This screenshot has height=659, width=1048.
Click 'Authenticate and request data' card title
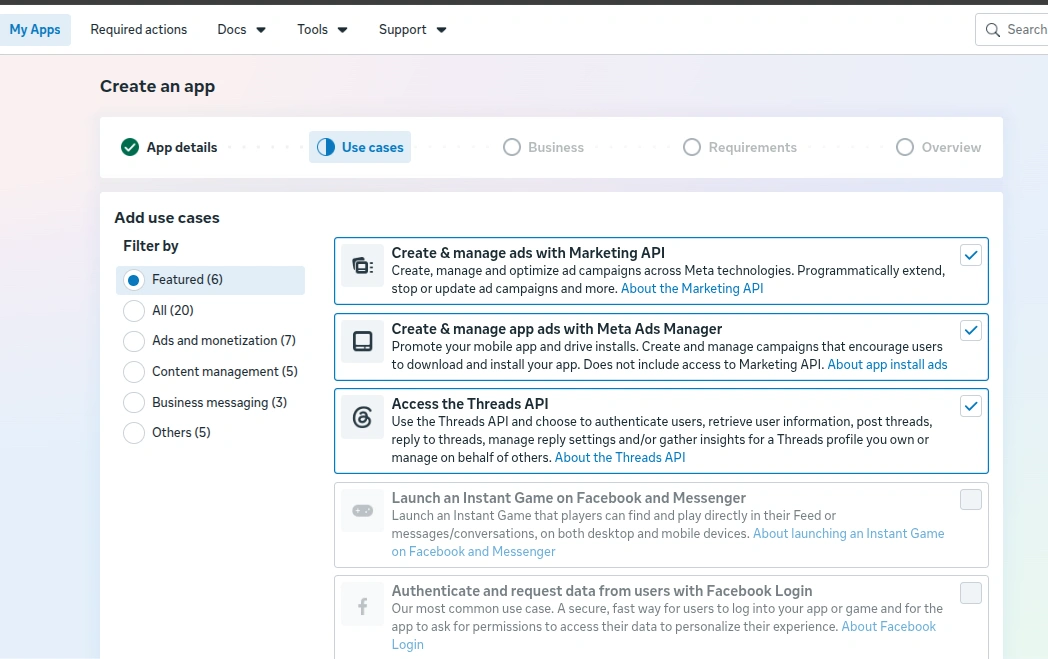pyautogui.click(x=602, y=591)
